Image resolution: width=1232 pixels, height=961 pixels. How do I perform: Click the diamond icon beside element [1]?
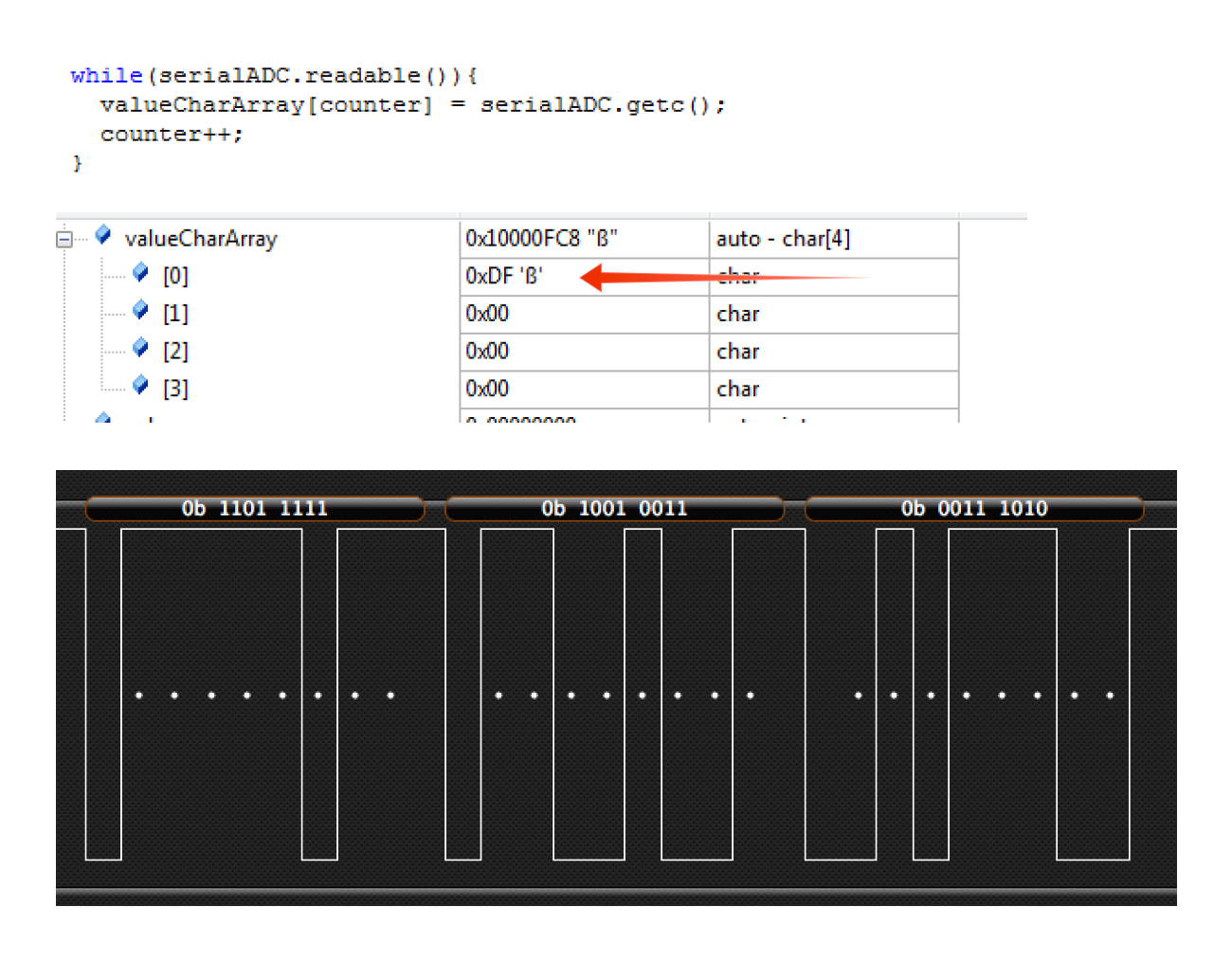click(x=140, y=310)
